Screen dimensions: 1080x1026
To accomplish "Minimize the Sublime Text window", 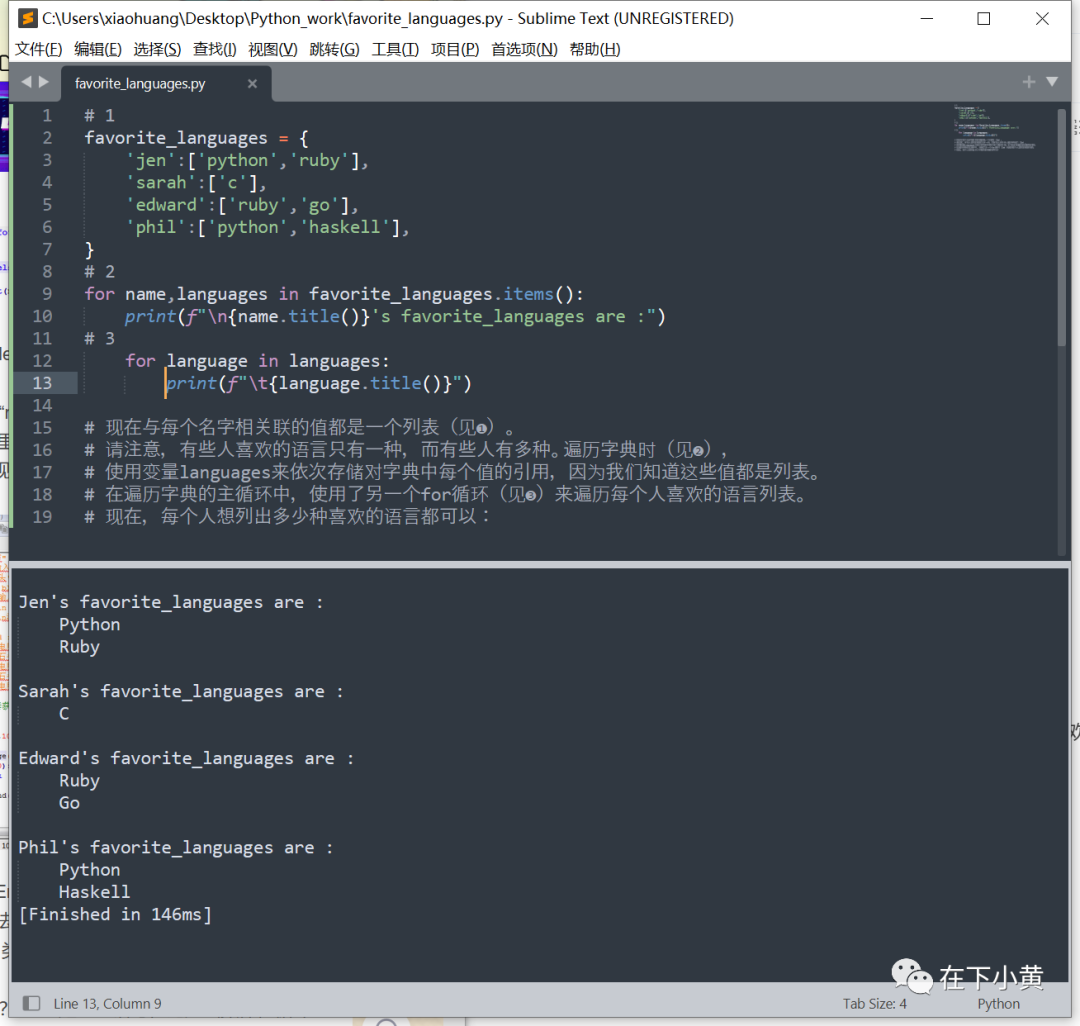I will pyautogui.click(x=926, y=19).
